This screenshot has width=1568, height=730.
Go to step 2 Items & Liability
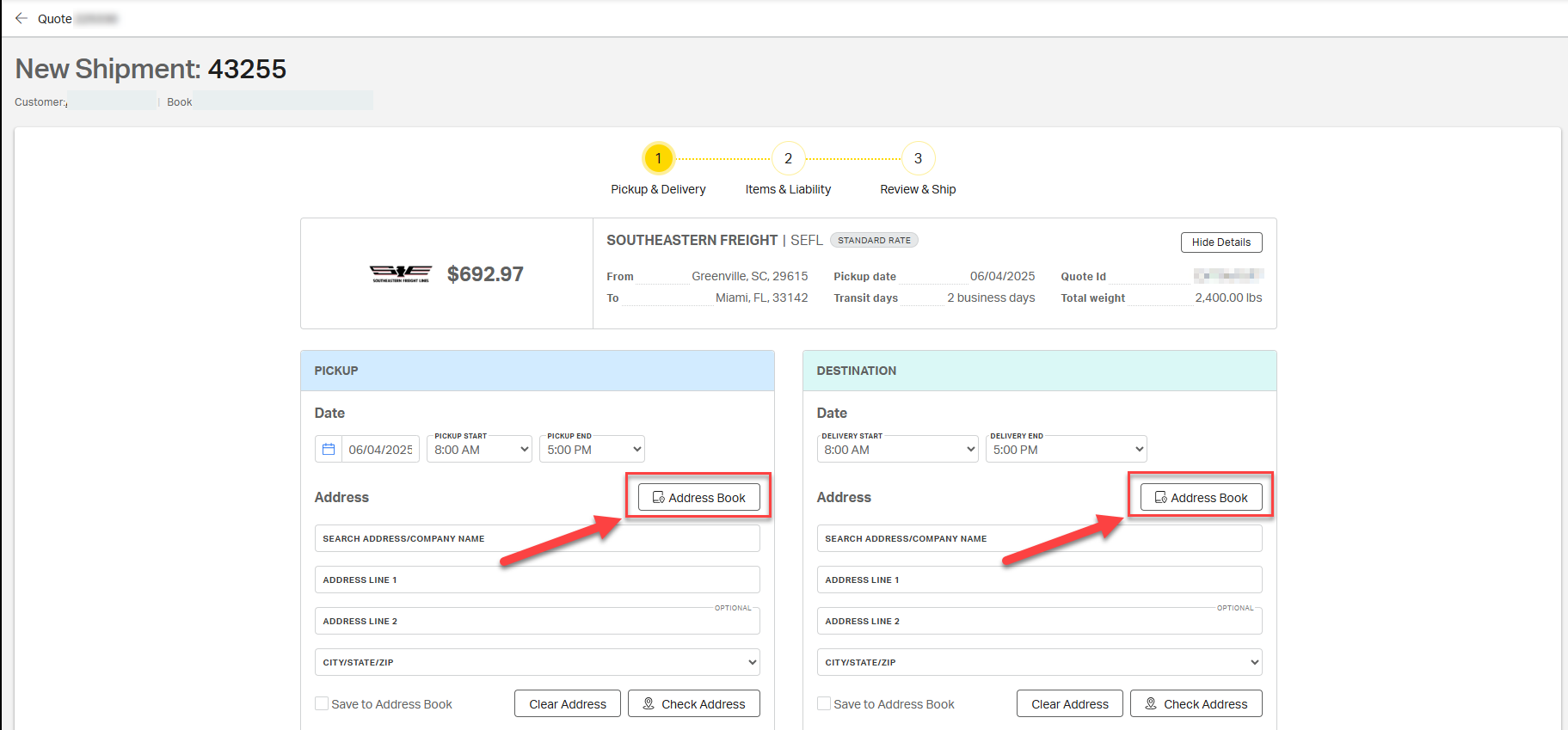[788, 158]
